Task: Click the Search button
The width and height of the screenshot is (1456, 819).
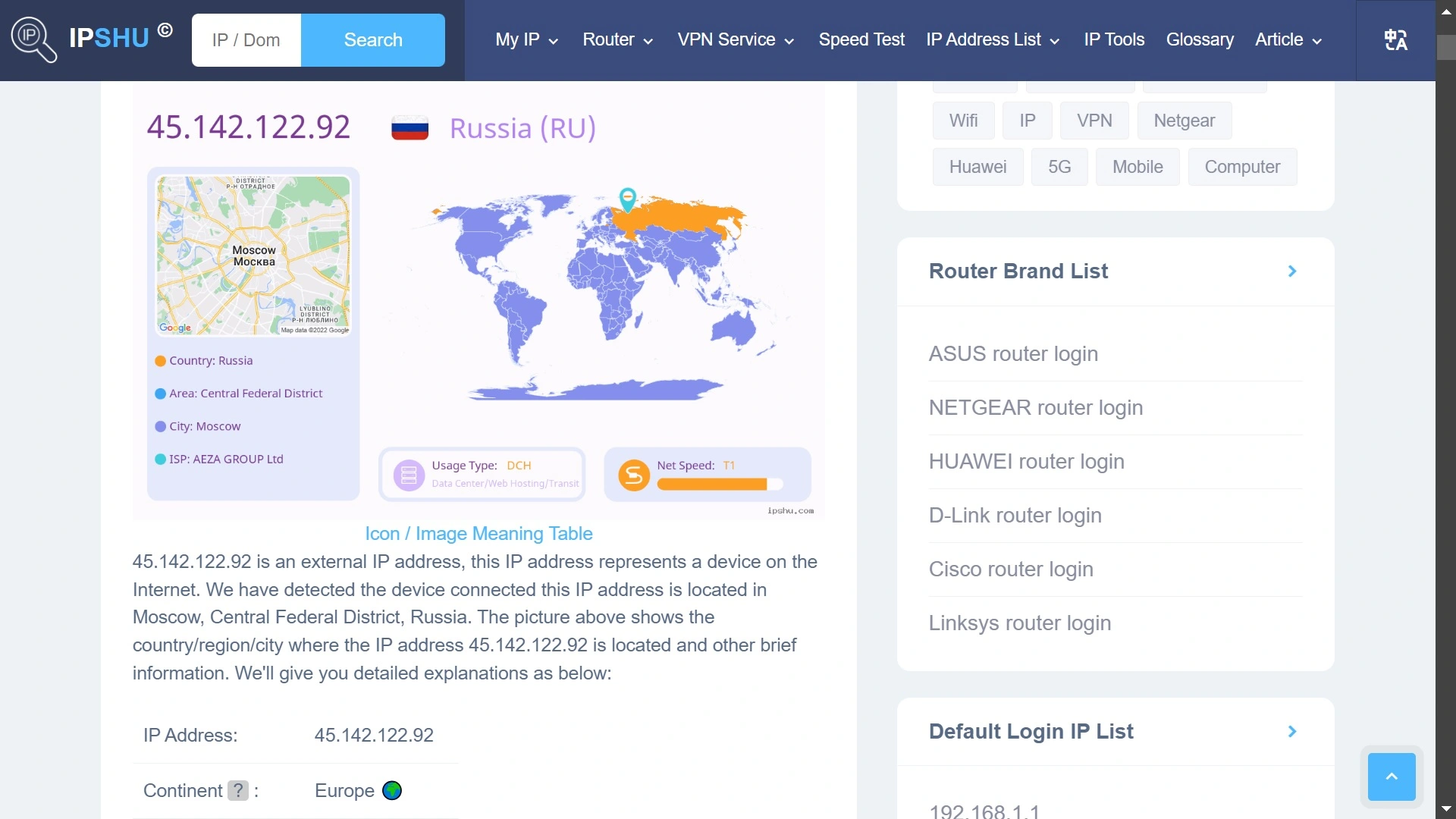Action: click(x=374, y=40)
